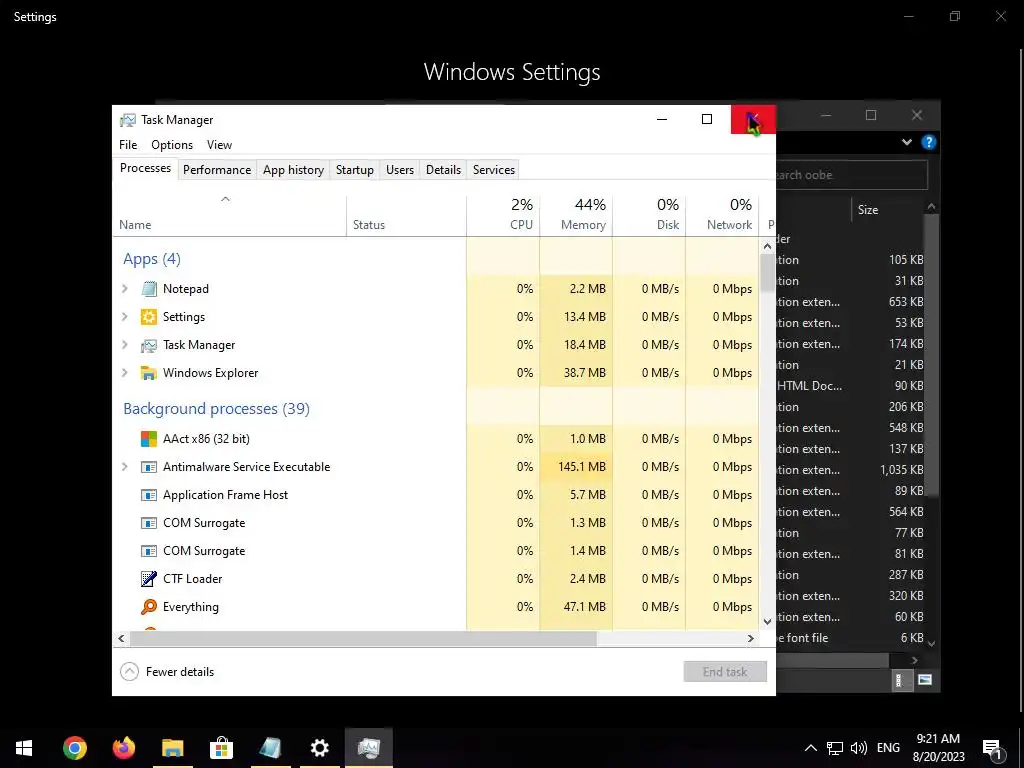The width and height of the screenshot is (1024, 768).
Task: Switch to Settings gear in the taskbar
Action: pos(319,748)
